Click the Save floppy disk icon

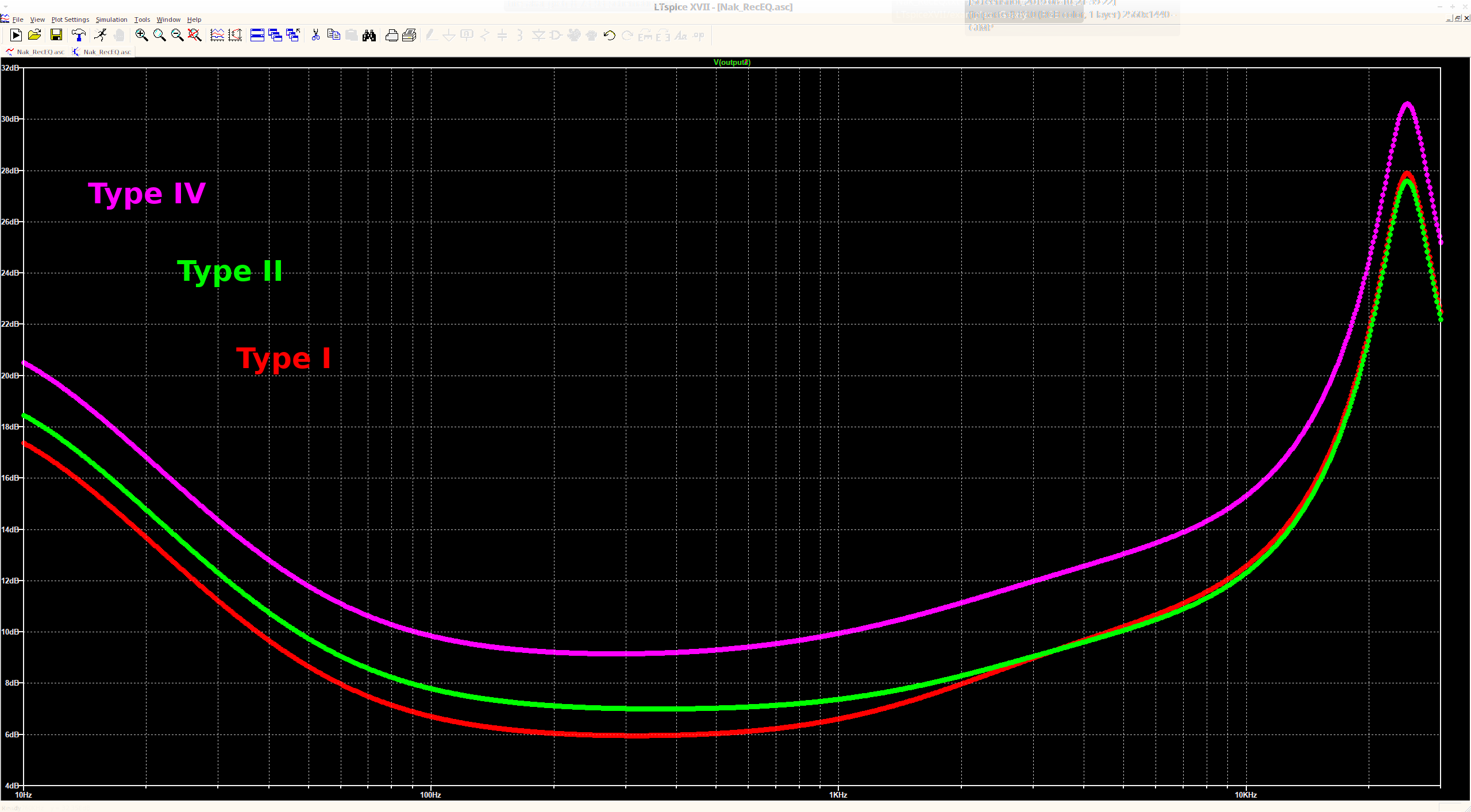tap(56, 36)
